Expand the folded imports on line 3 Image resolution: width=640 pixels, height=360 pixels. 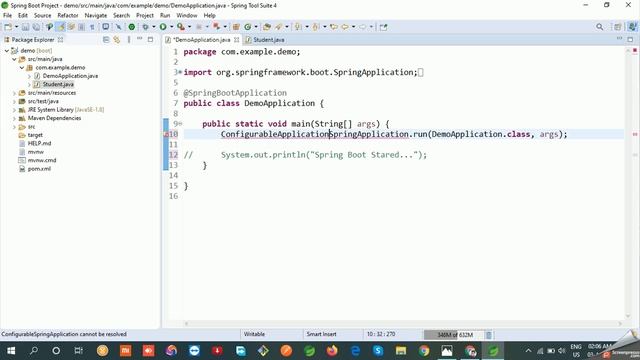pyautogui.click(x=180, y=72)
